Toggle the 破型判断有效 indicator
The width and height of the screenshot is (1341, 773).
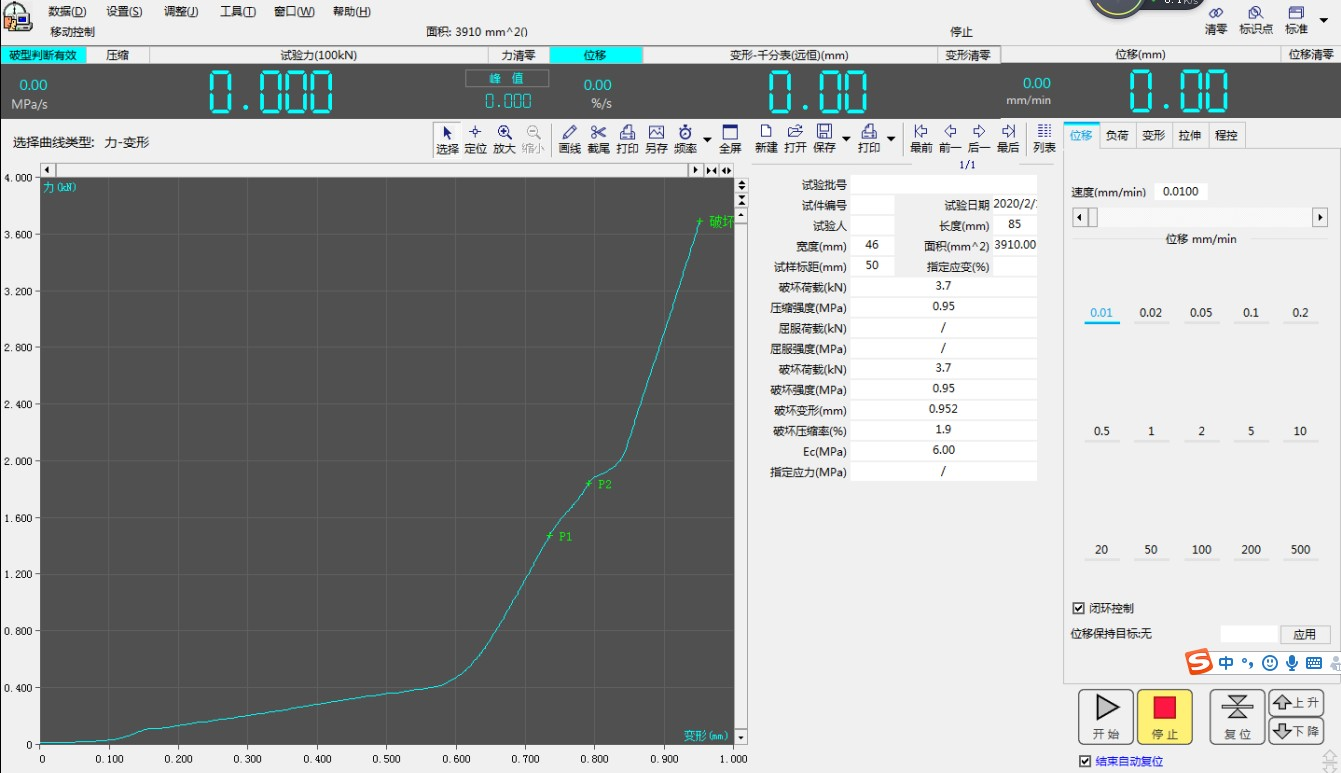(42, 55)
